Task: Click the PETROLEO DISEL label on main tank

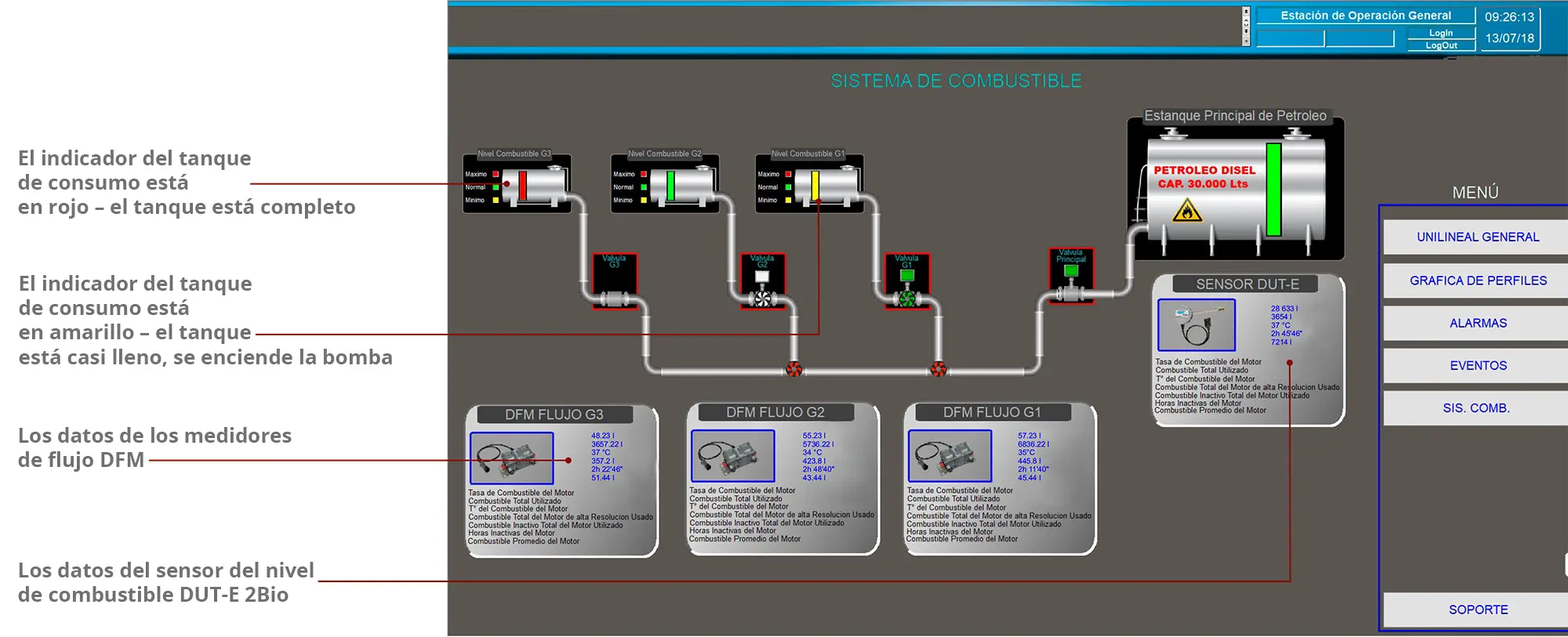Action: [x=1204, y=170]
